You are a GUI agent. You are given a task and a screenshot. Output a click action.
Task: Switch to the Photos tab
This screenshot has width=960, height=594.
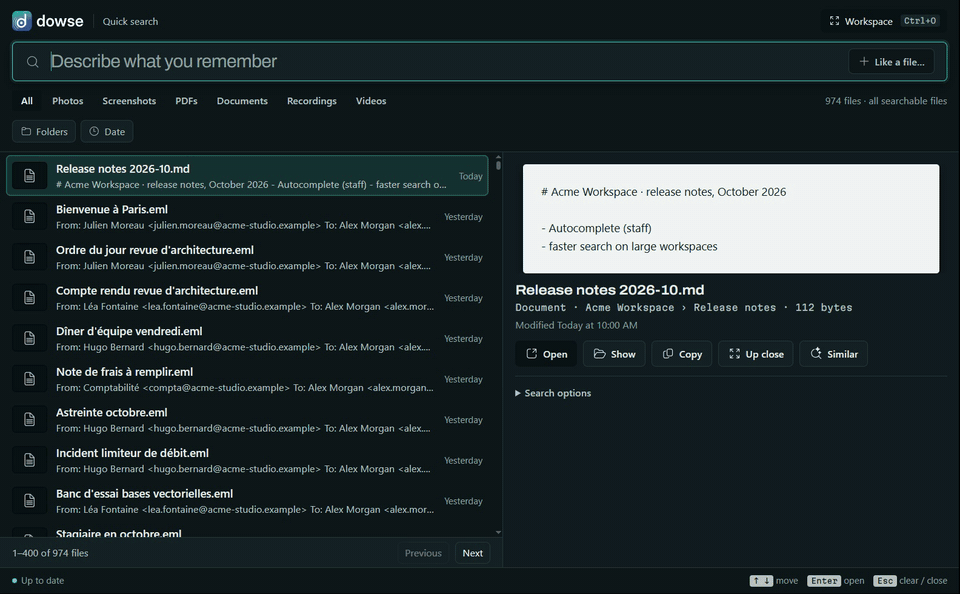click(67, 101)
